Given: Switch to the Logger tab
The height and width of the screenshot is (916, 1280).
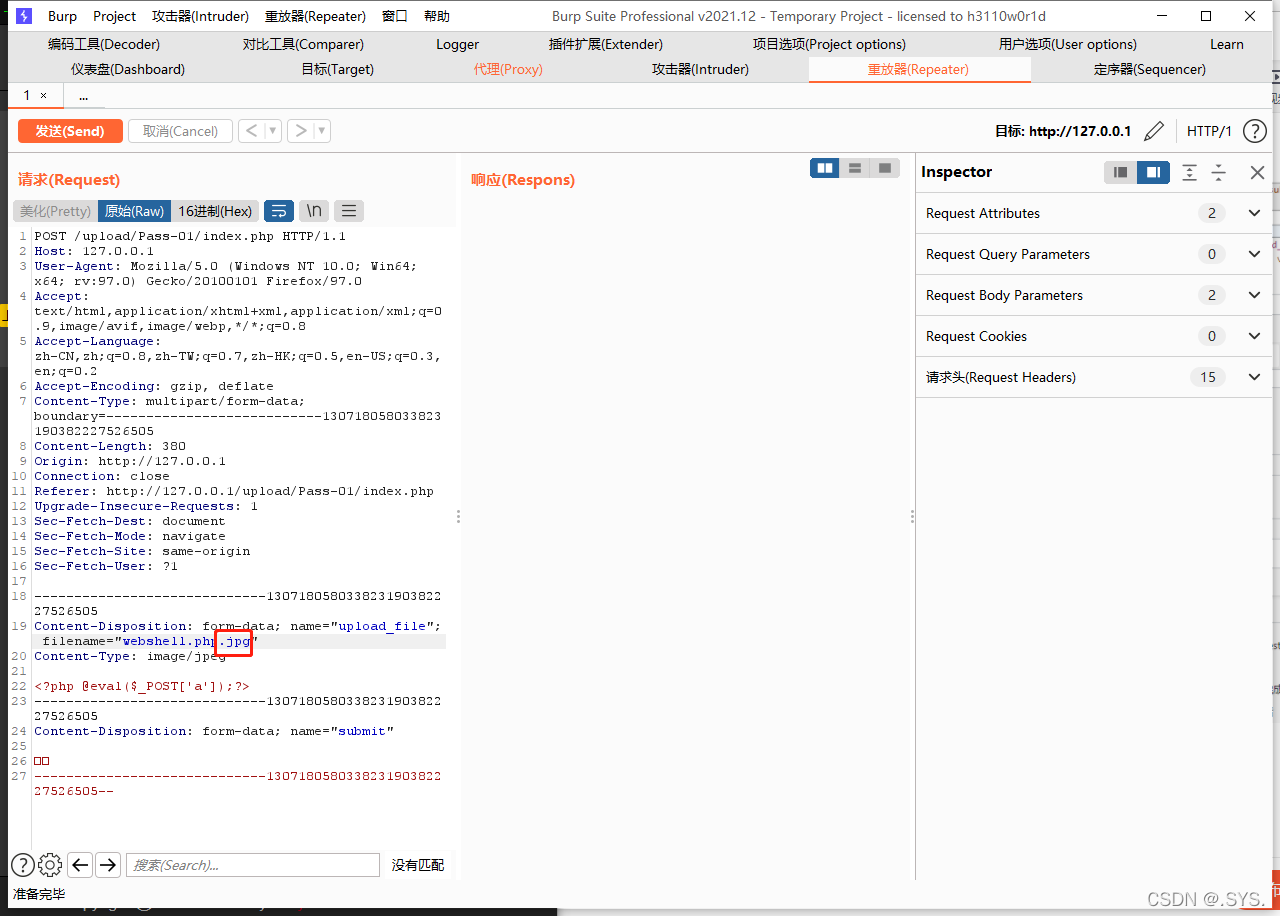Looking at the screenshot, I should click(x=457, y=44).
